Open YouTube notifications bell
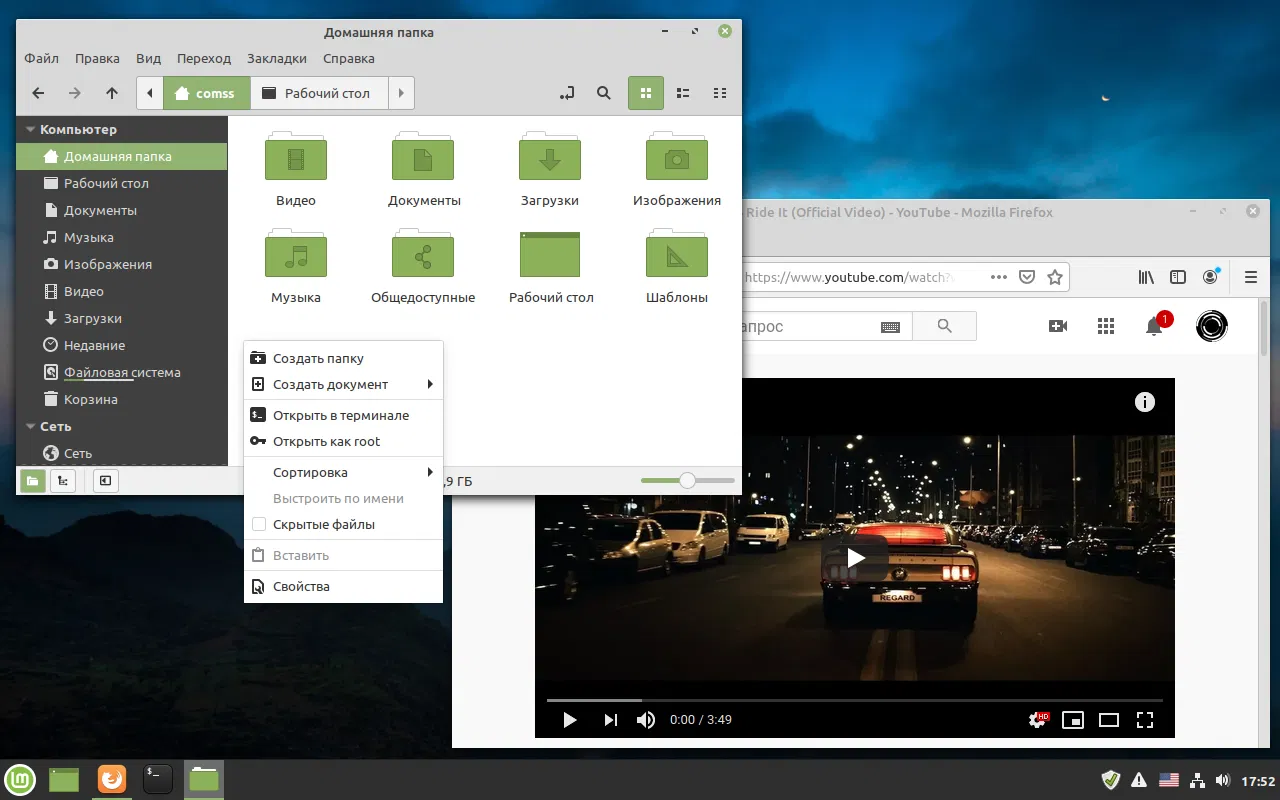 click(x=1153, y=326)
